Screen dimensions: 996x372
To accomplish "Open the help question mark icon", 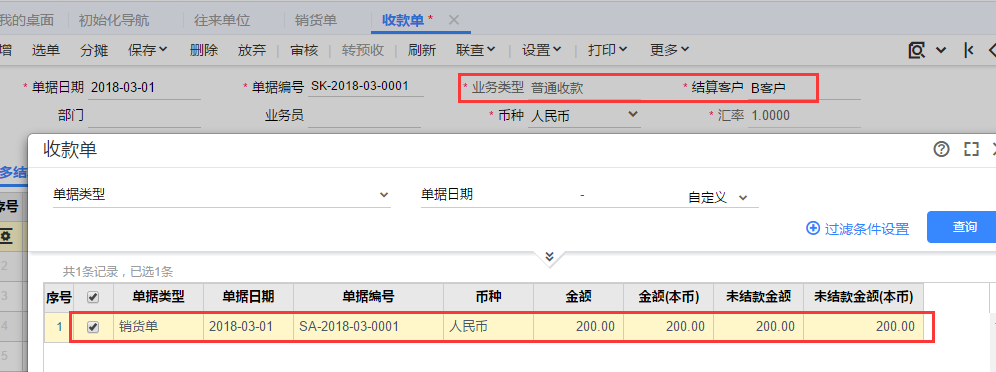I will (941, 149).
